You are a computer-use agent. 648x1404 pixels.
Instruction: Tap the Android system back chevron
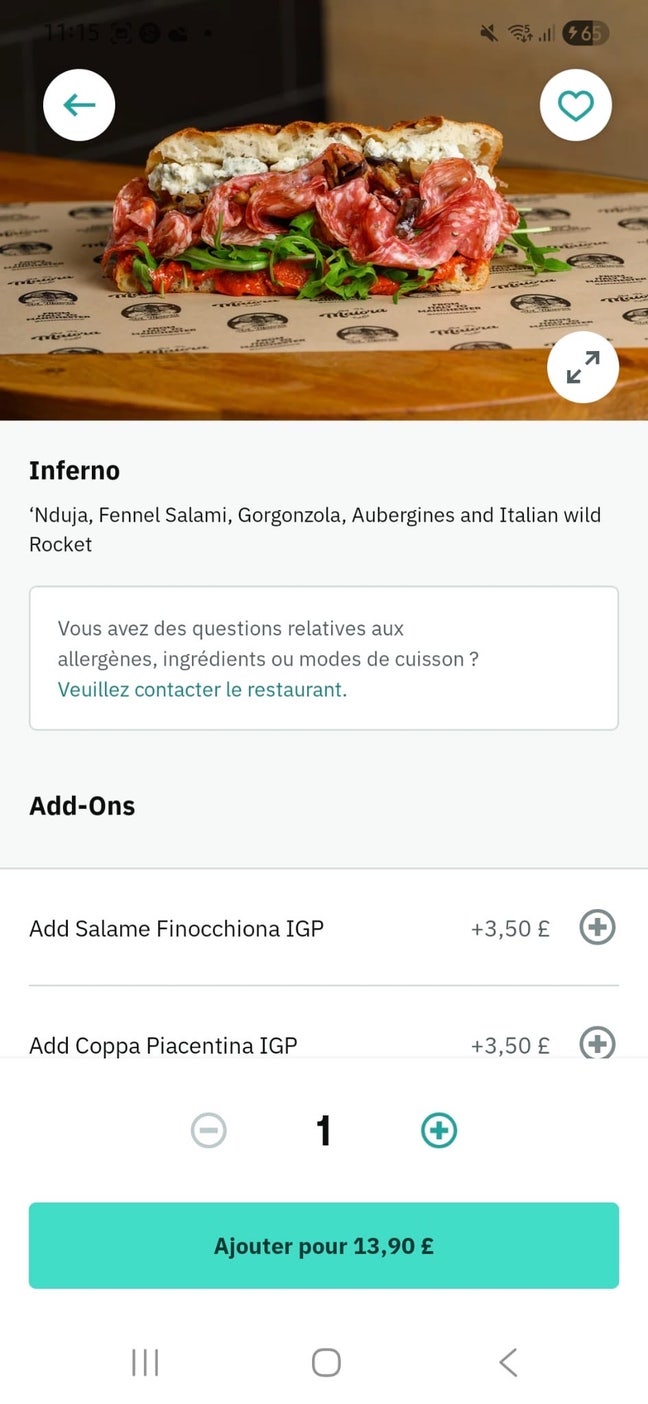[x=508, y=1362]
